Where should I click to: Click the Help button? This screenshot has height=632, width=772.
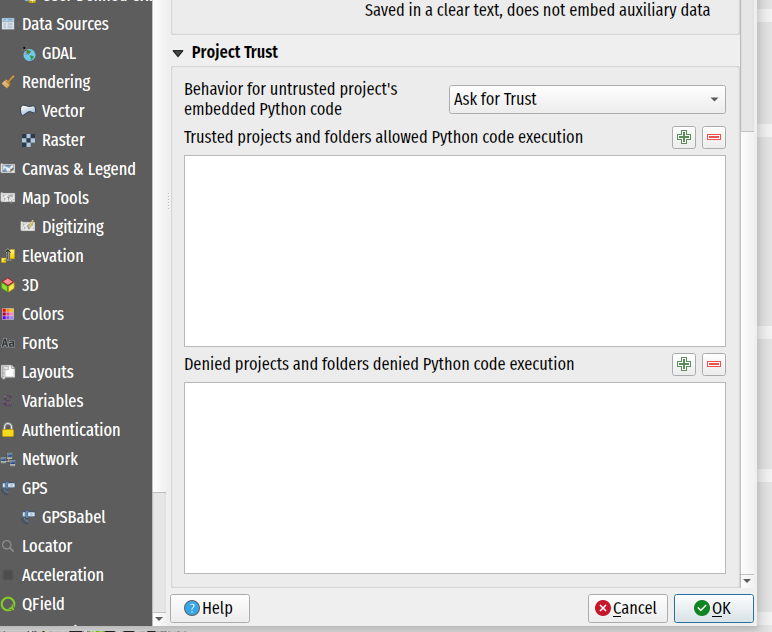(210, 608)
